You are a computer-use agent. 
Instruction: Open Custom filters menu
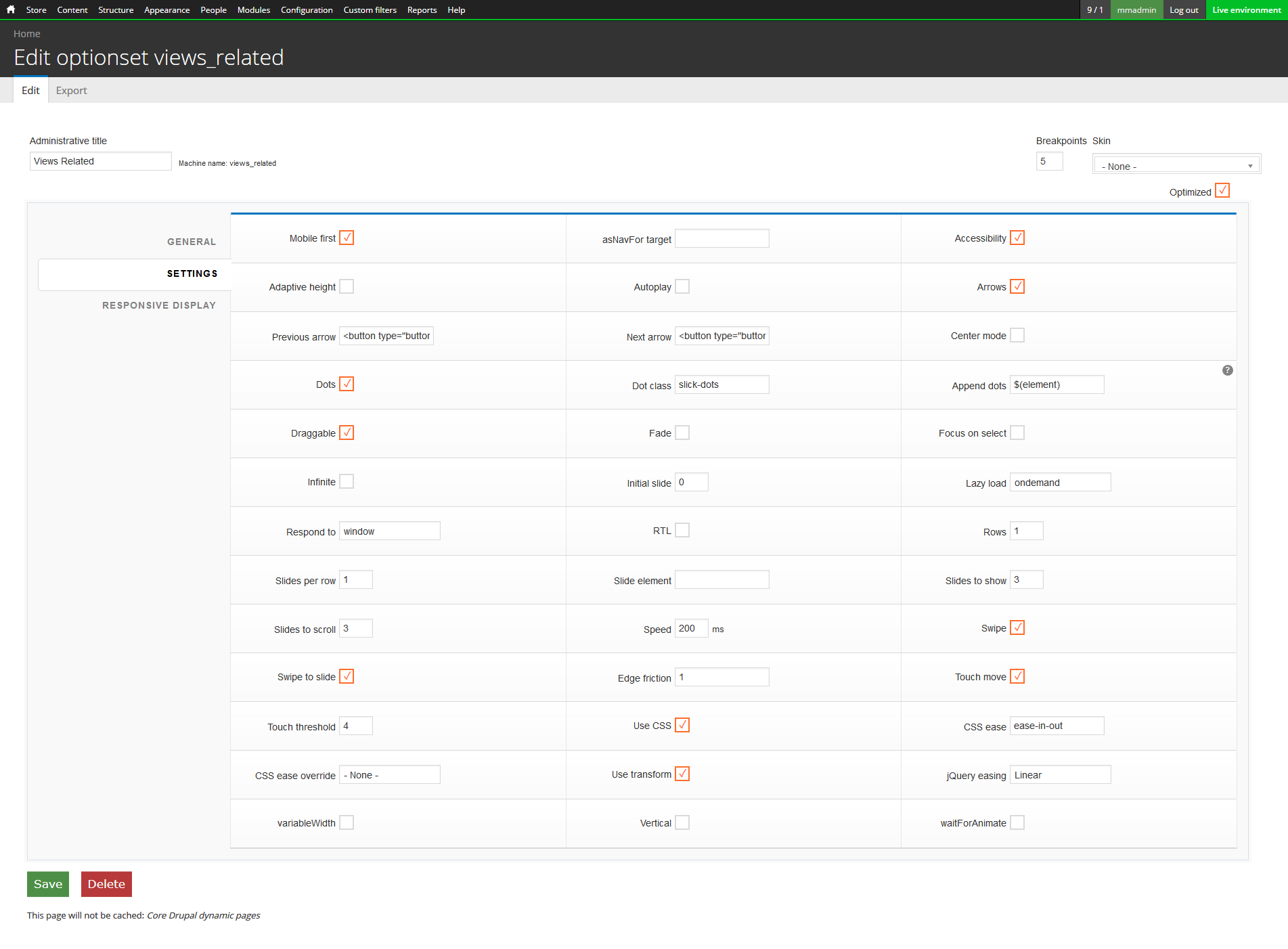coord(370,9)
